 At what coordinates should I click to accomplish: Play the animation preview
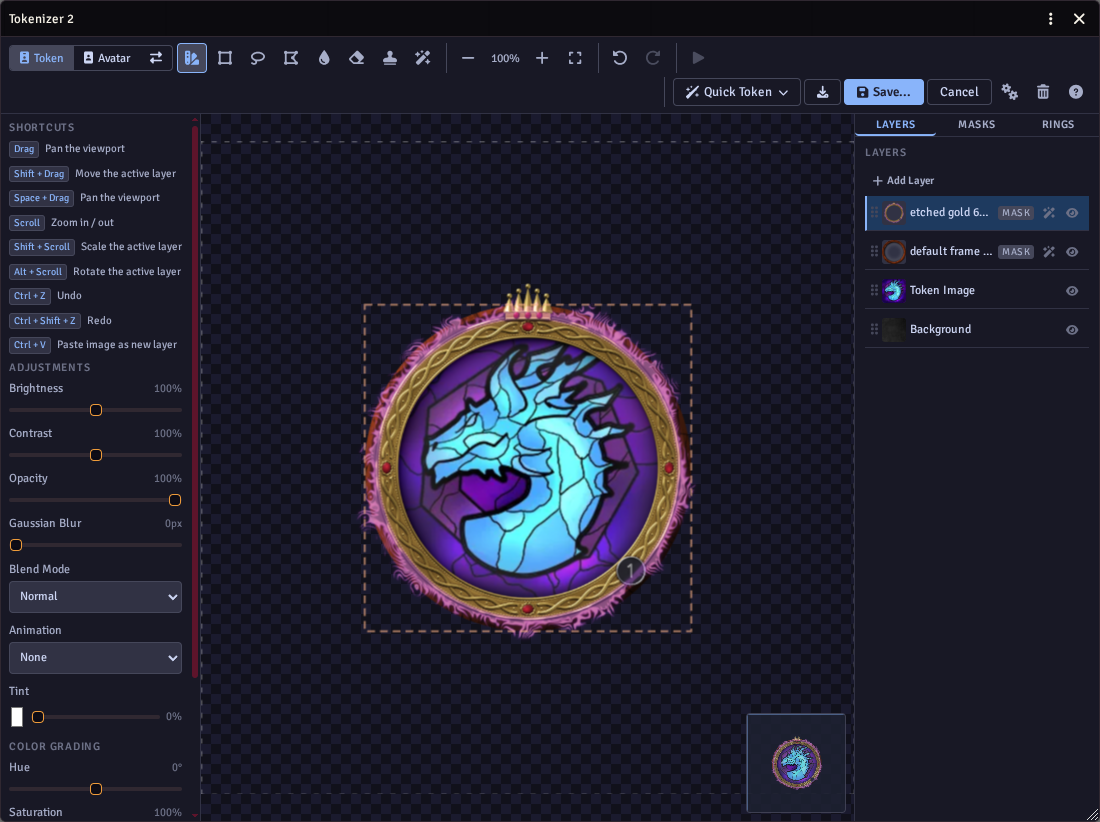[x=697, y=58]
